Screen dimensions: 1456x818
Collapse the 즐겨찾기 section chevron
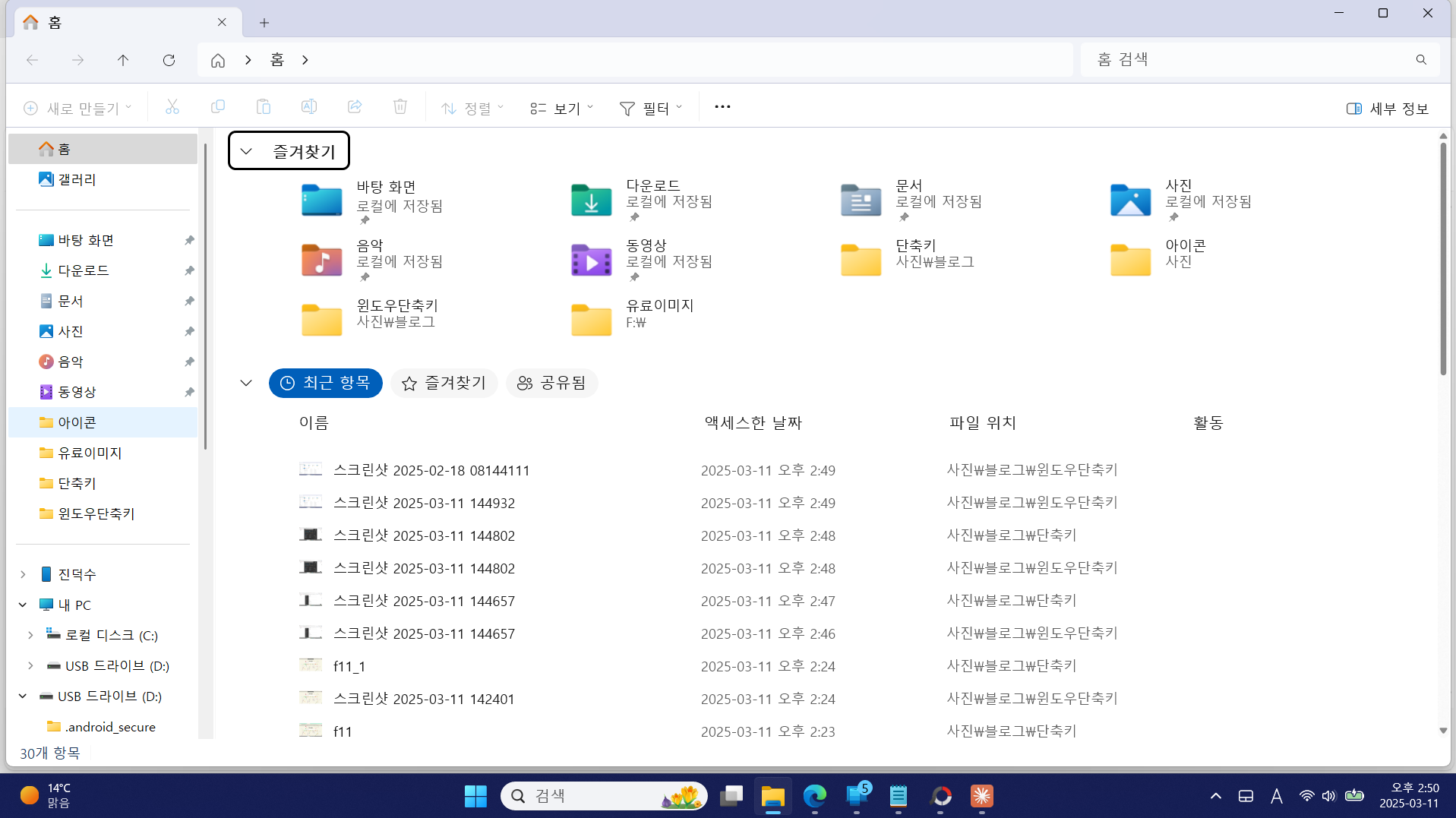pyautogui.click(x=245, y=150)
